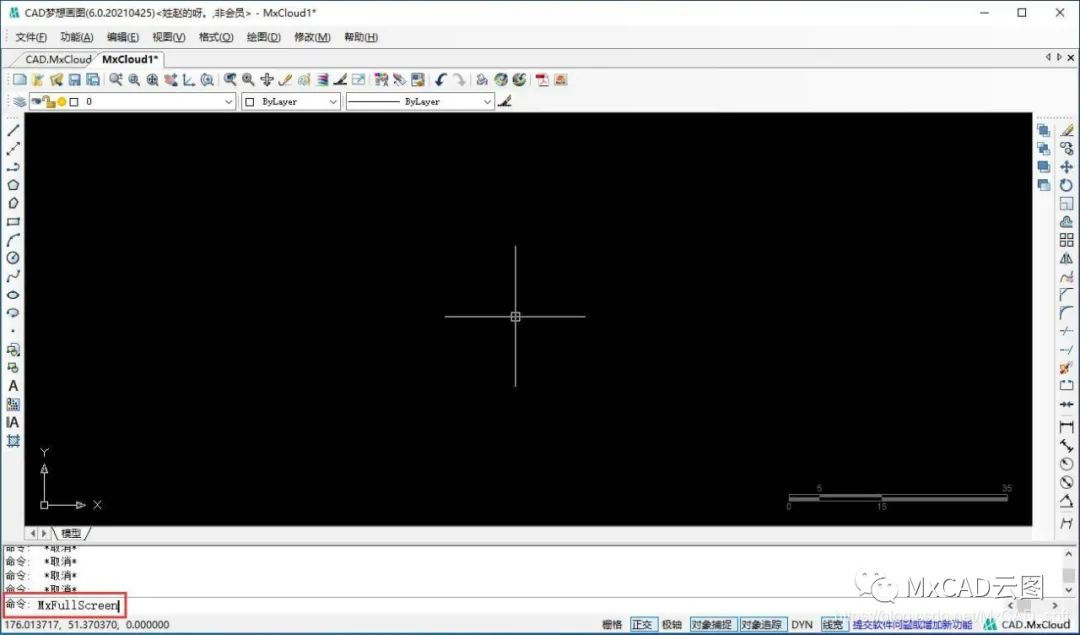Open the linetype ByLayer dropdown

point(487,102)
